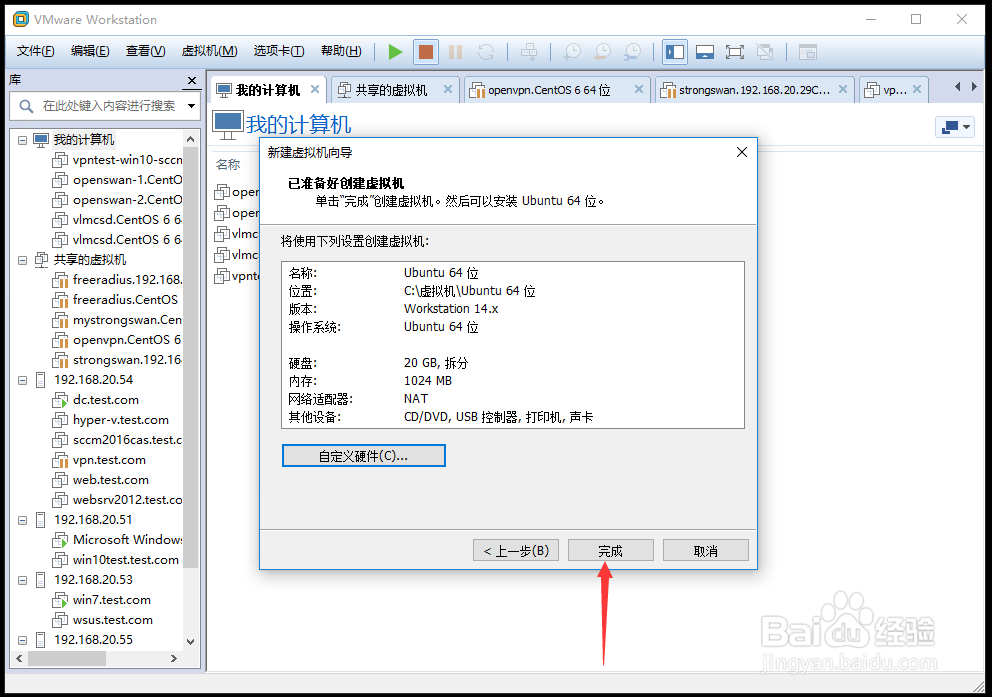
Task: Click the Pause toolbar icon
Action: (x=456, y=52)
